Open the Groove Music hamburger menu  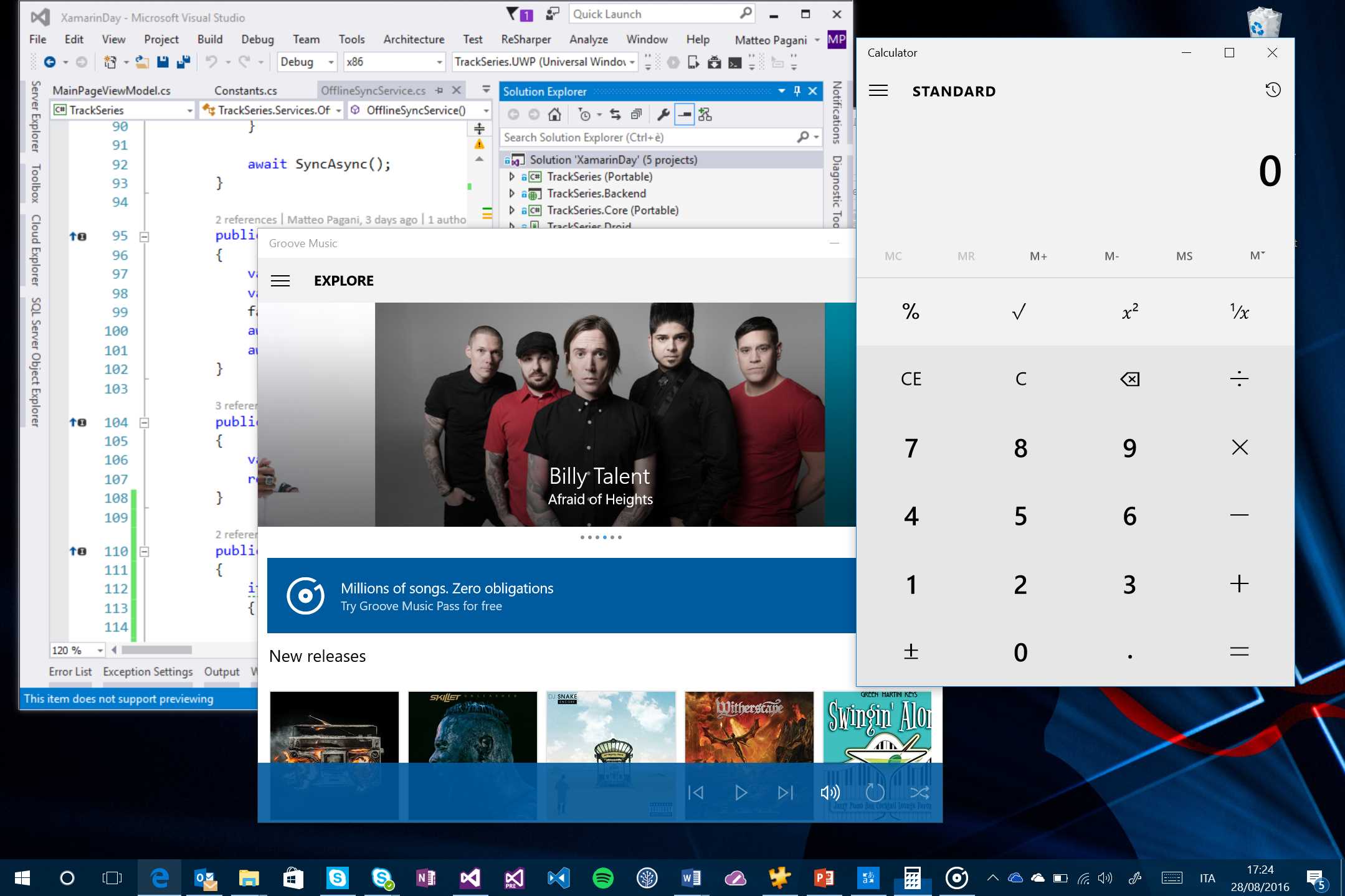[280, 281]
